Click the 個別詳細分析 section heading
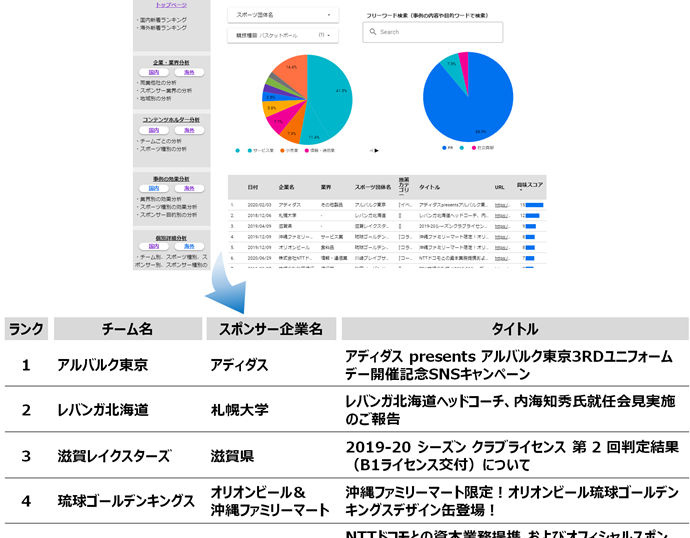Image resolution: width=690 pixels, height=538 pixels. (171, 238)
